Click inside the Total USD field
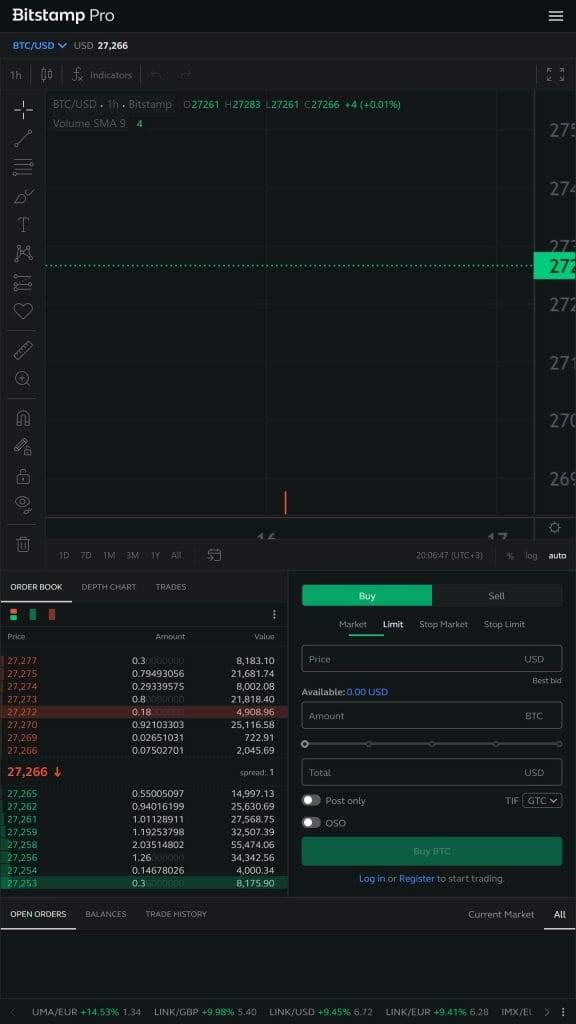 (x=432, y=773)
